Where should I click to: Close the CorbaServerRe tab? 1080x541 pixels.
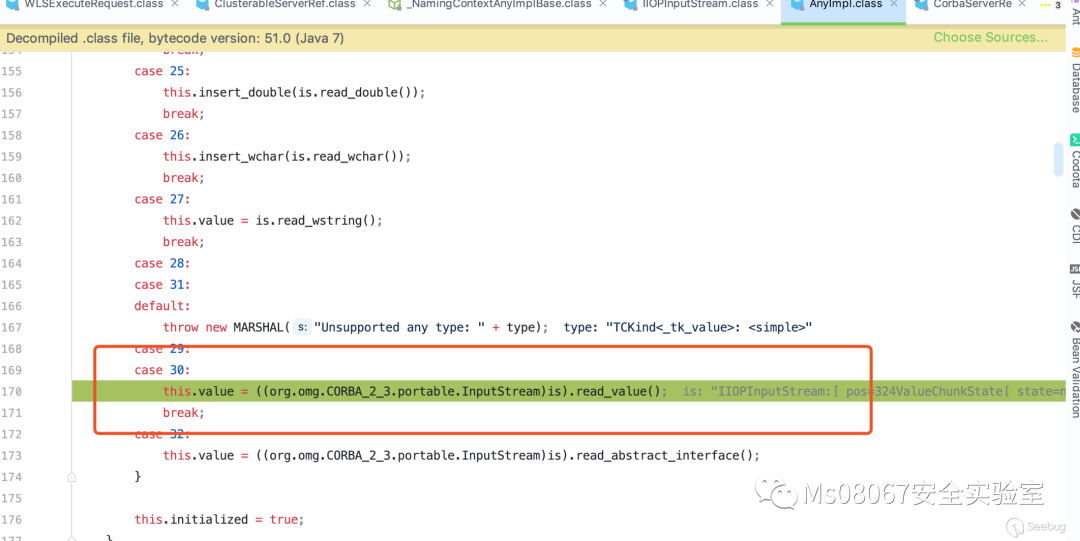pyautogui.click(x=1022, y=4)
